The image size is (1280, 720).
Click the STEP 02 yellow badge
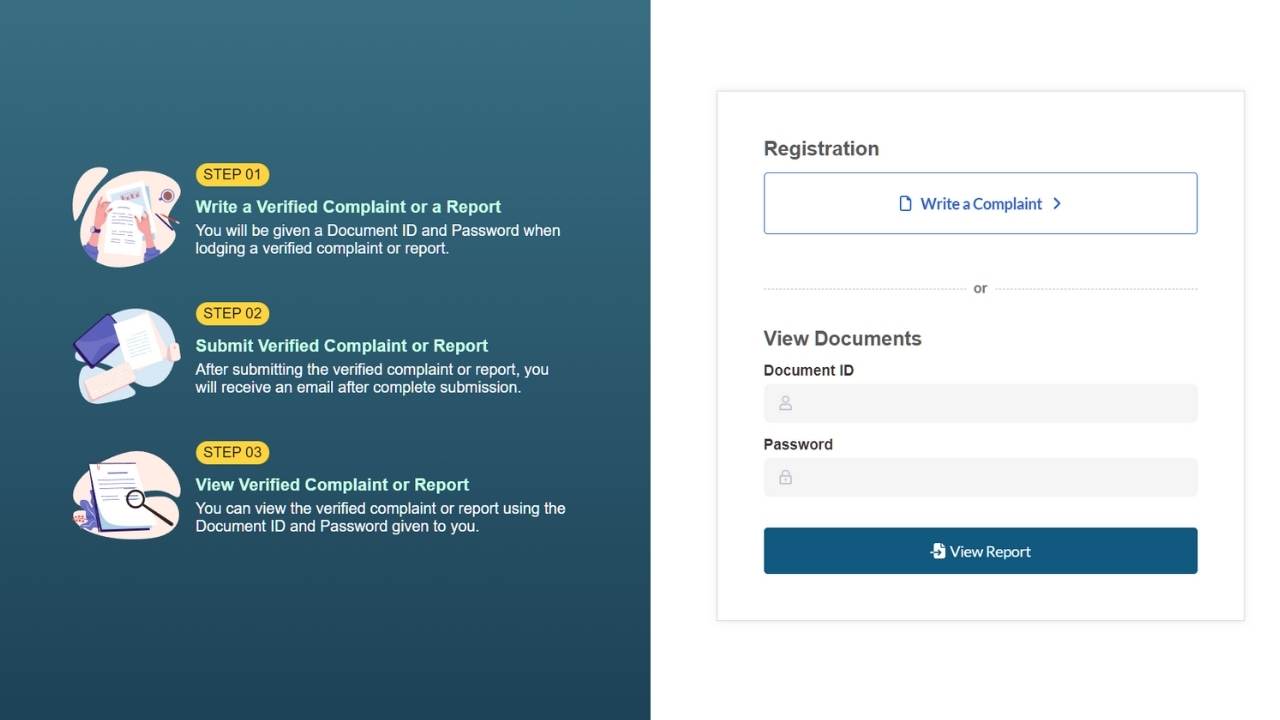232,314
